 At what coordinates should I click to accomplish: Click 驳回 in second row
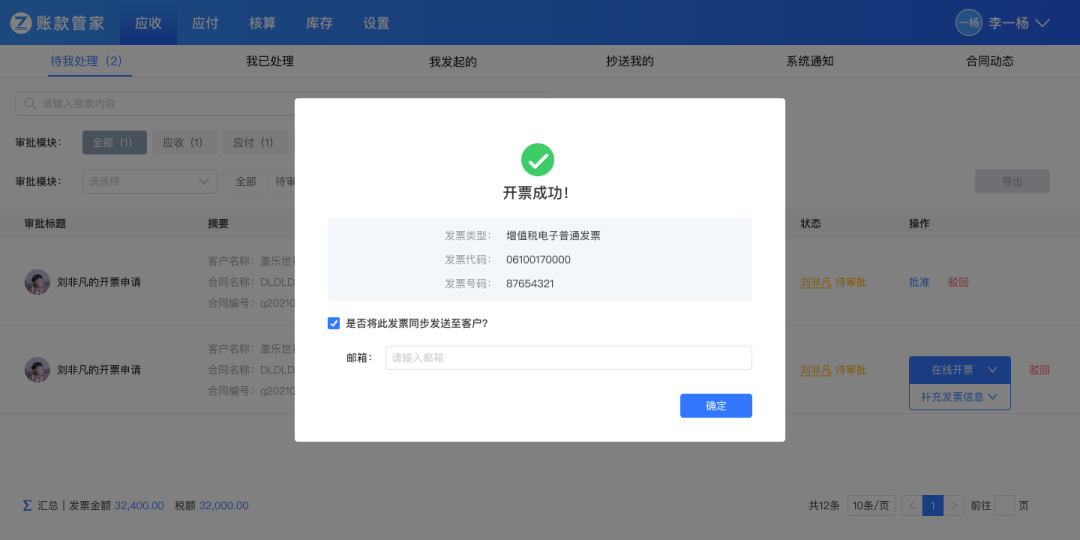[x=1039, y=370]
